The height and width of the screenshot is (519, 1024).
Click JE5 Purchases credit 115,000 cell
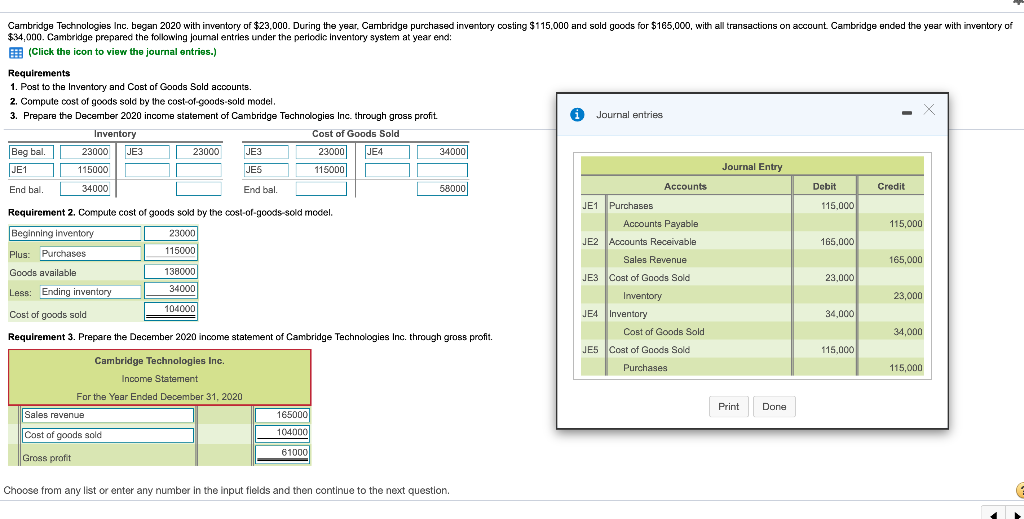(891, 368)
